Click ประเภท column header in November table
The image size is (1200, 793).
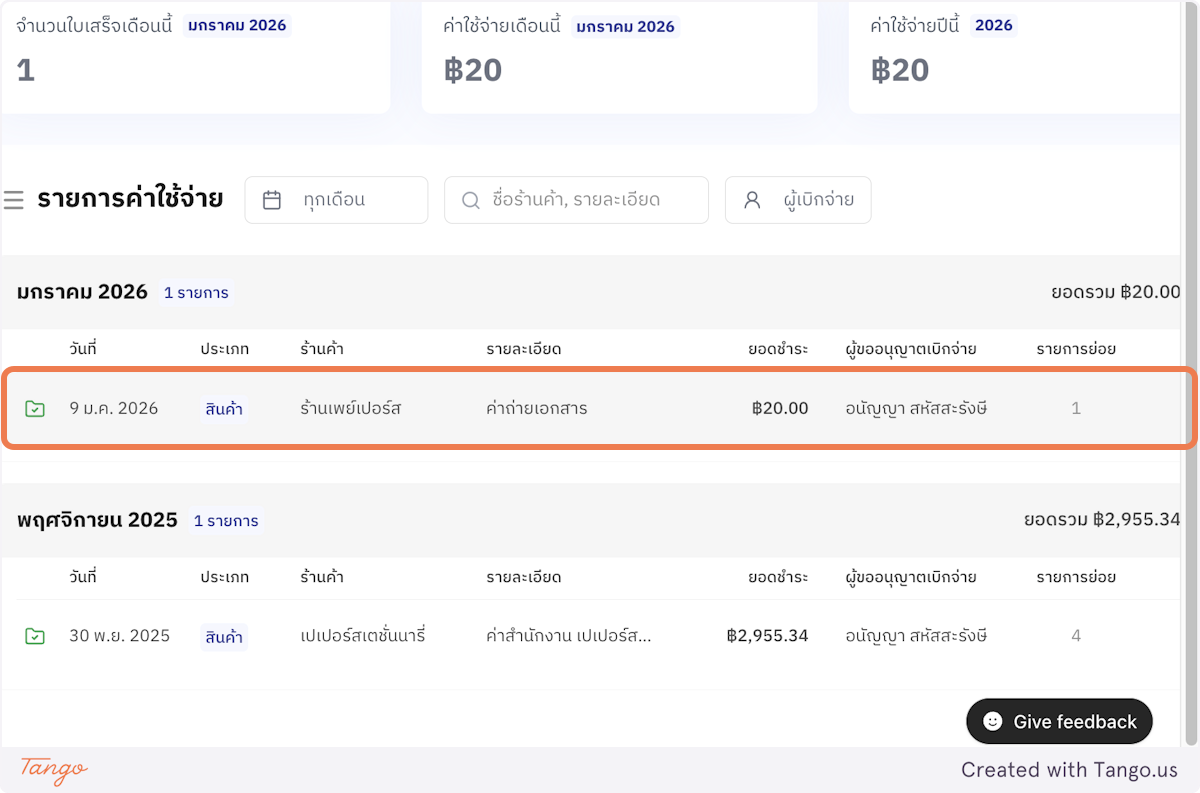click(x=224, y=577)
